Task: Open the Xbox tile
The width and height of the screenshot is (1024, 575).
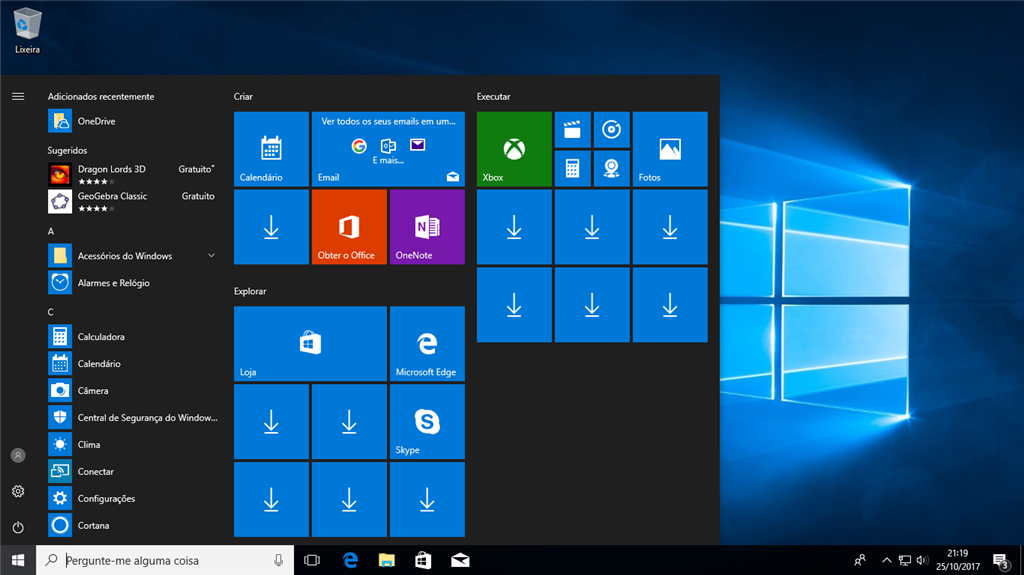Action: [514, 149]
